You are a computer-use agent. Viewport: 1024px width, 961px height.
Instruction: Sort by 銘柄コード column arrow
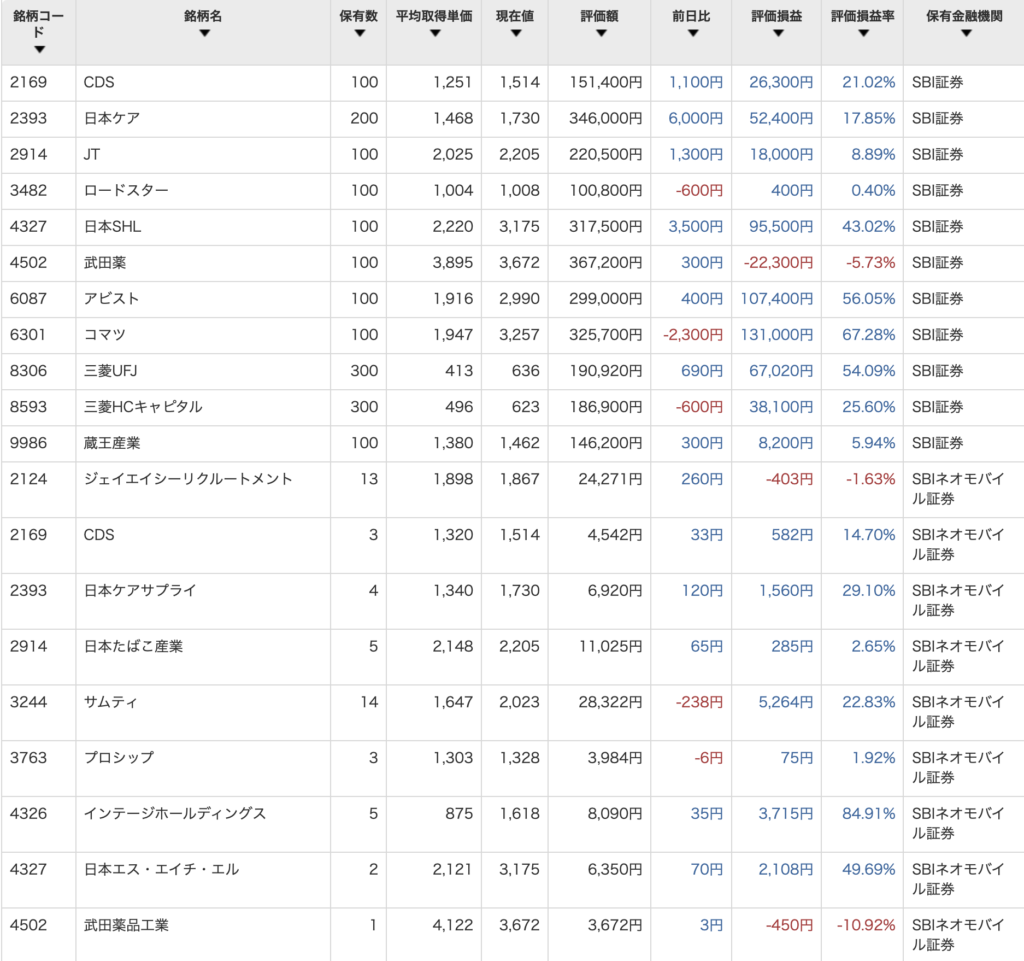[x=39, y=50]
